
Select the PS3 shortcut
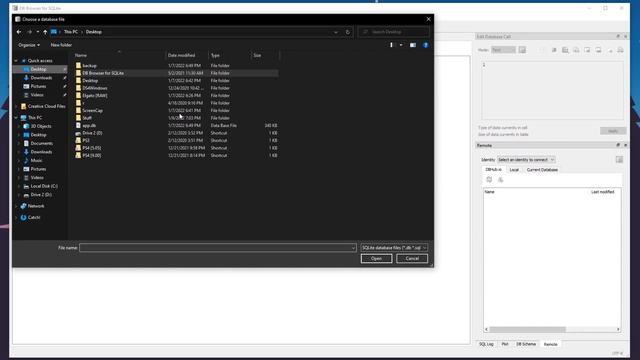tap(176, 140)
